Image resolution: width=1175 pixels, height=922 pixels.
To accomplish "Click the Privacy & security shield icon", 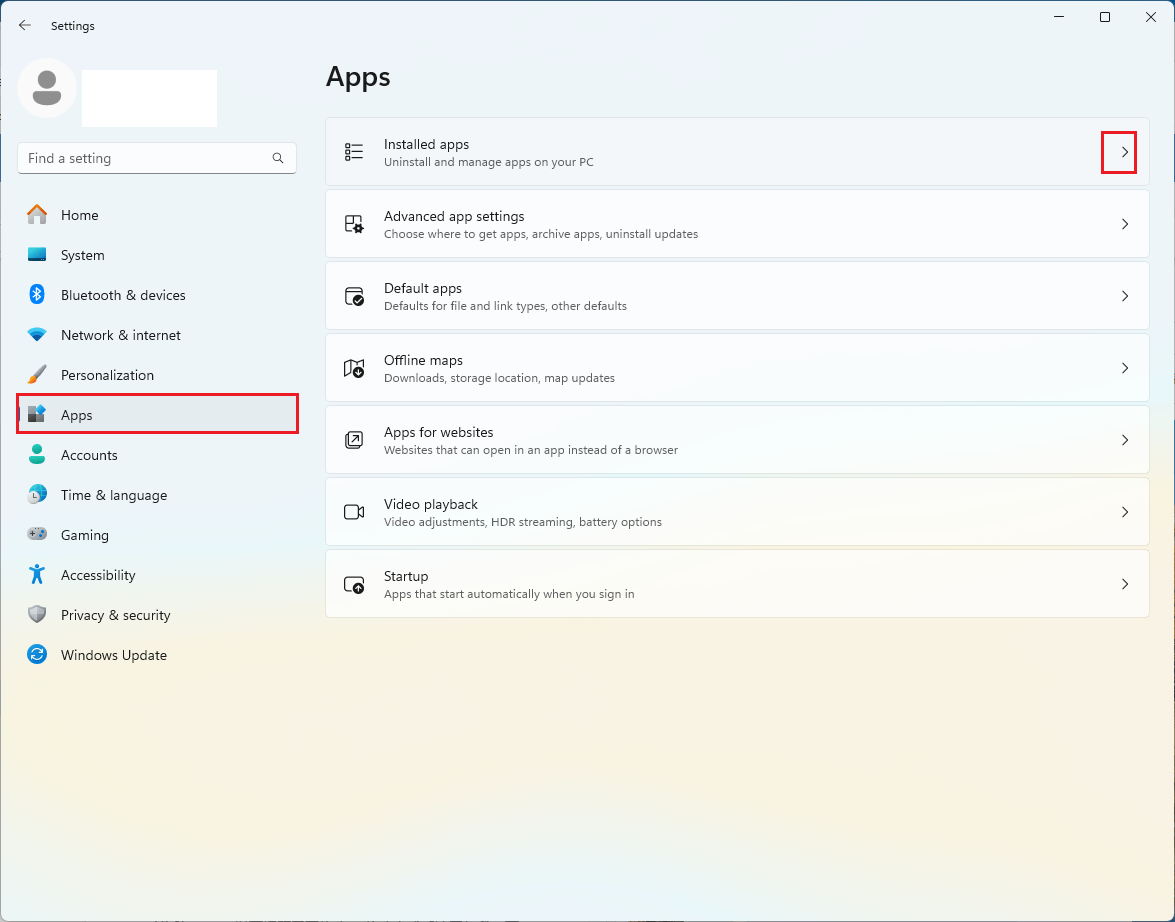I will (x=37, y=614).
